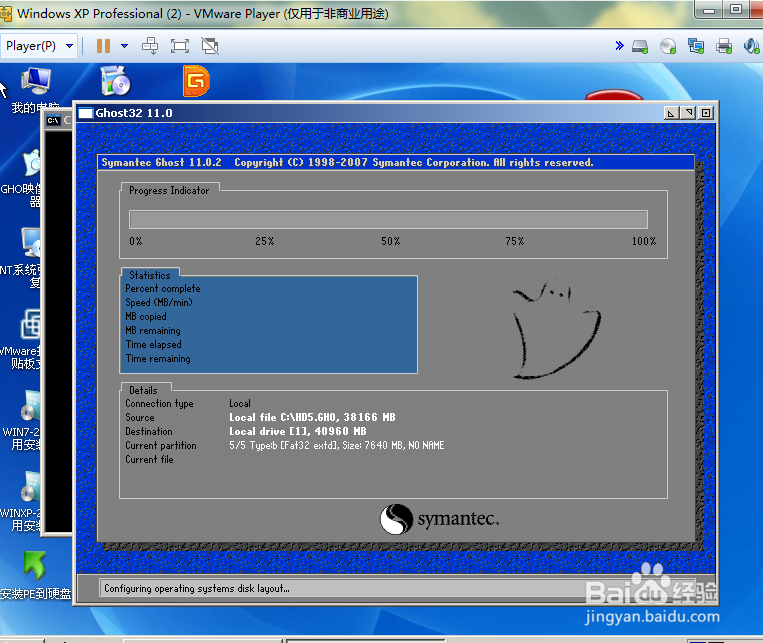Expand the power options dropdown arrow

click(x=125, y=46)
